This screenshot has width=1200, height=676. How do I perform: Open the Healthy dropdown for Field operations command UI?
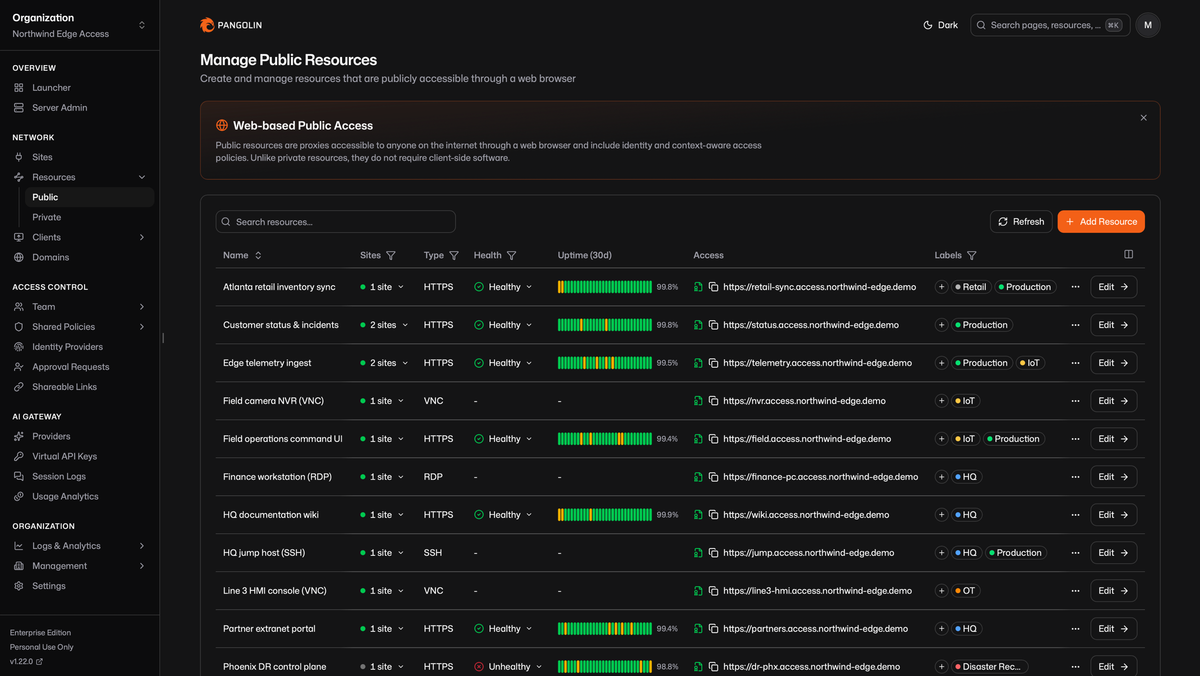click(x=504, y=439)
